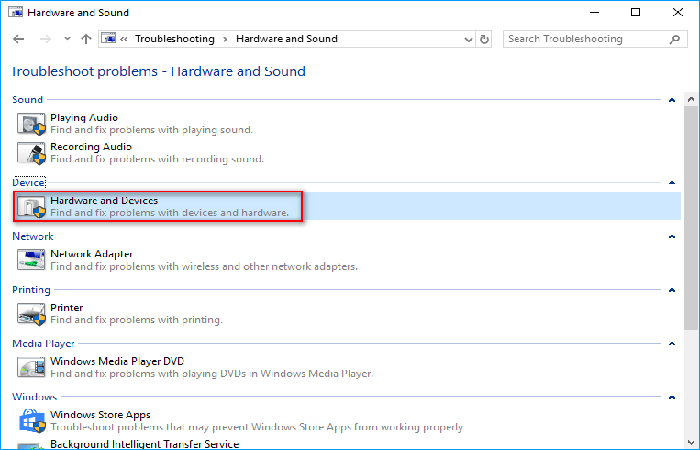Collapse the Device section
The height and width of the screenshot is (450, 700).
coord(672,183)
